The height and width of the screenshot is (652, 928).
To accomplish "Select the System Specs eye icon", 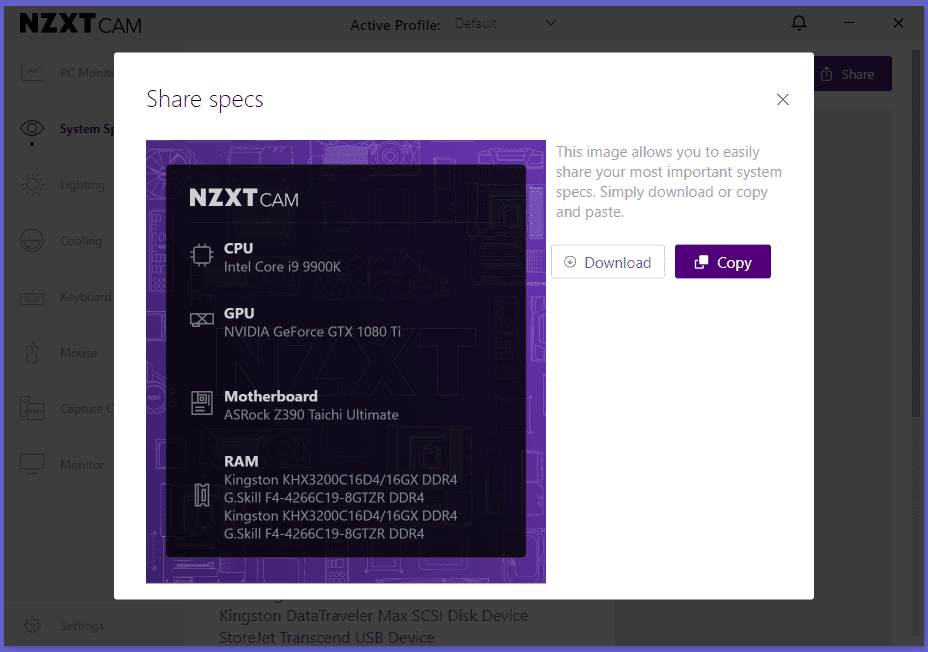I will pos(32,128).
